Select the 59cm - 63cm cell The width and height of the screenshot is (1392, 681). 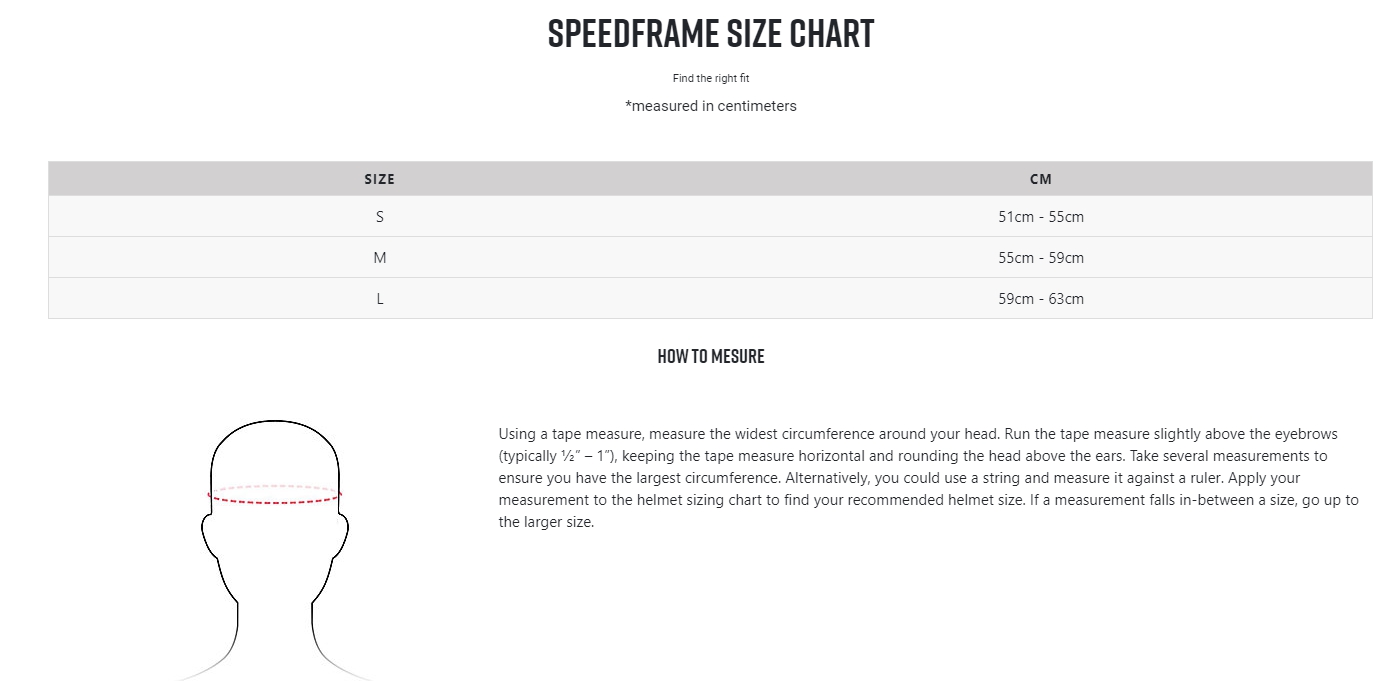pyautogui.click(x=1041, y=299)
